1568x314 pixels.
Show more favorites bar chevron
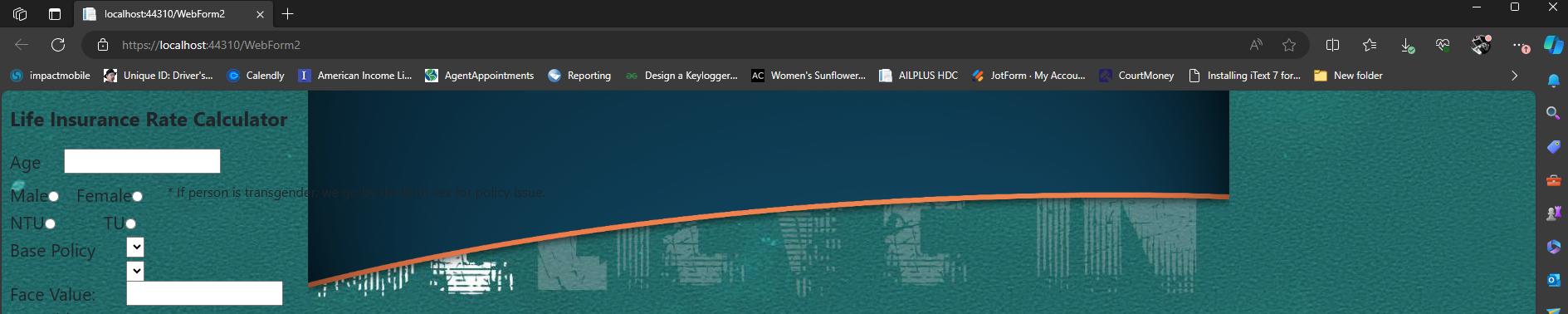point(1514,76)
